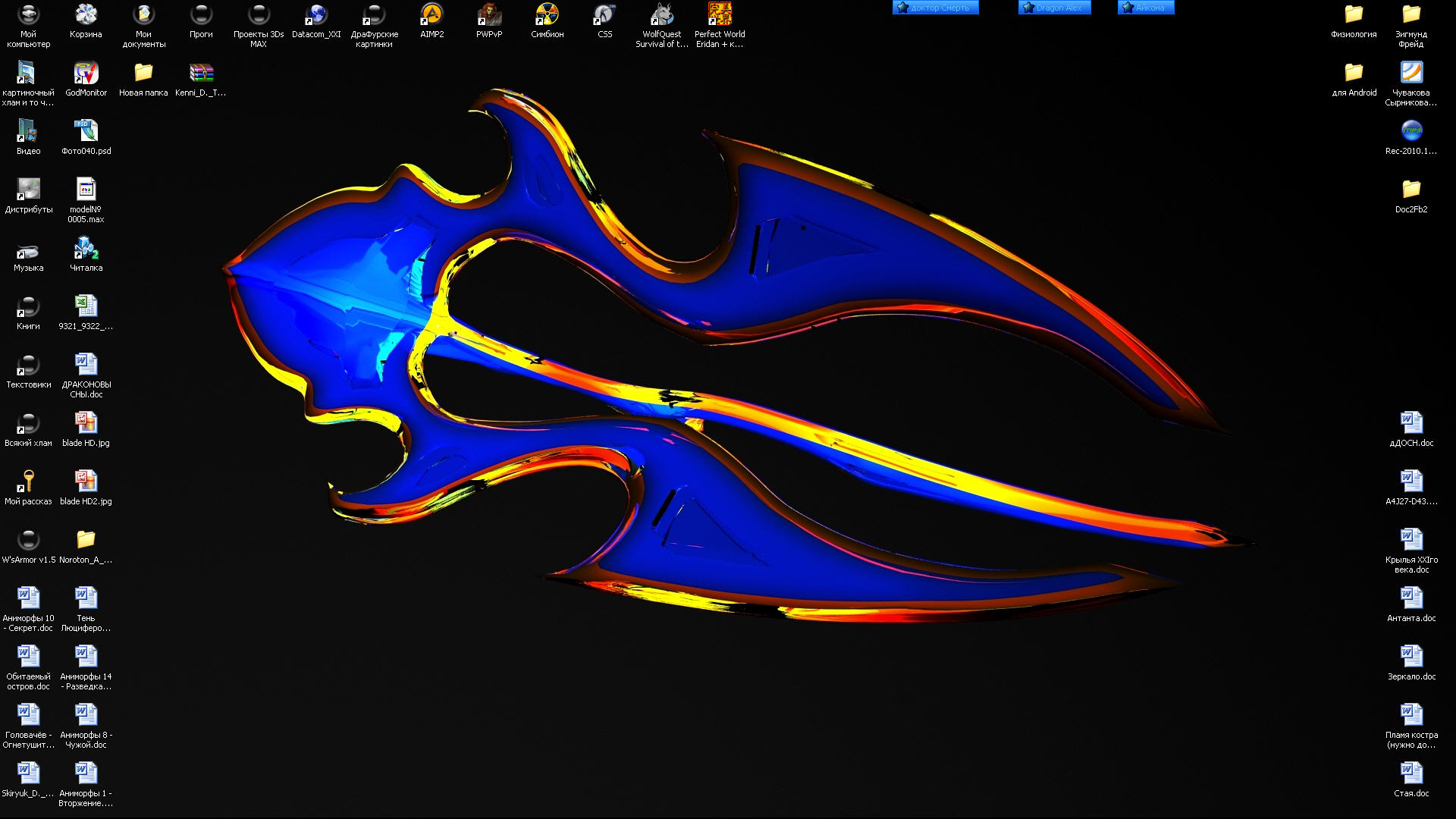Select the Kenni_D._T archive file

click(x=201, y=74)
